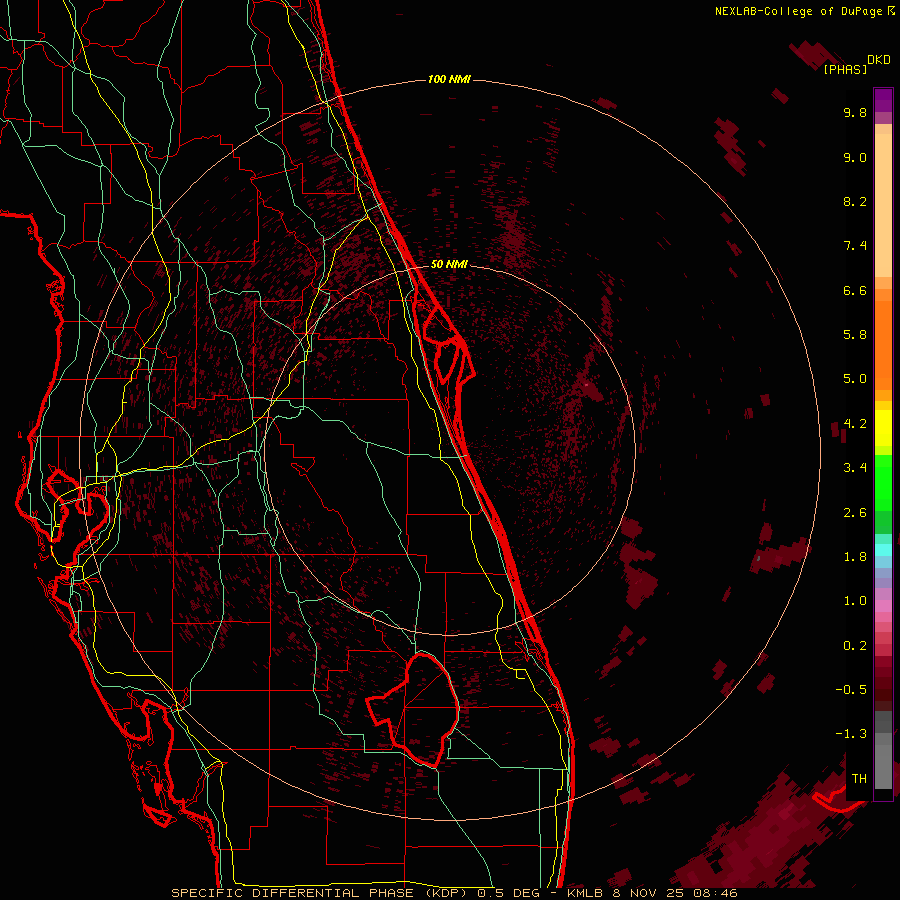Click the 8.2 value on the color scale

855,201
